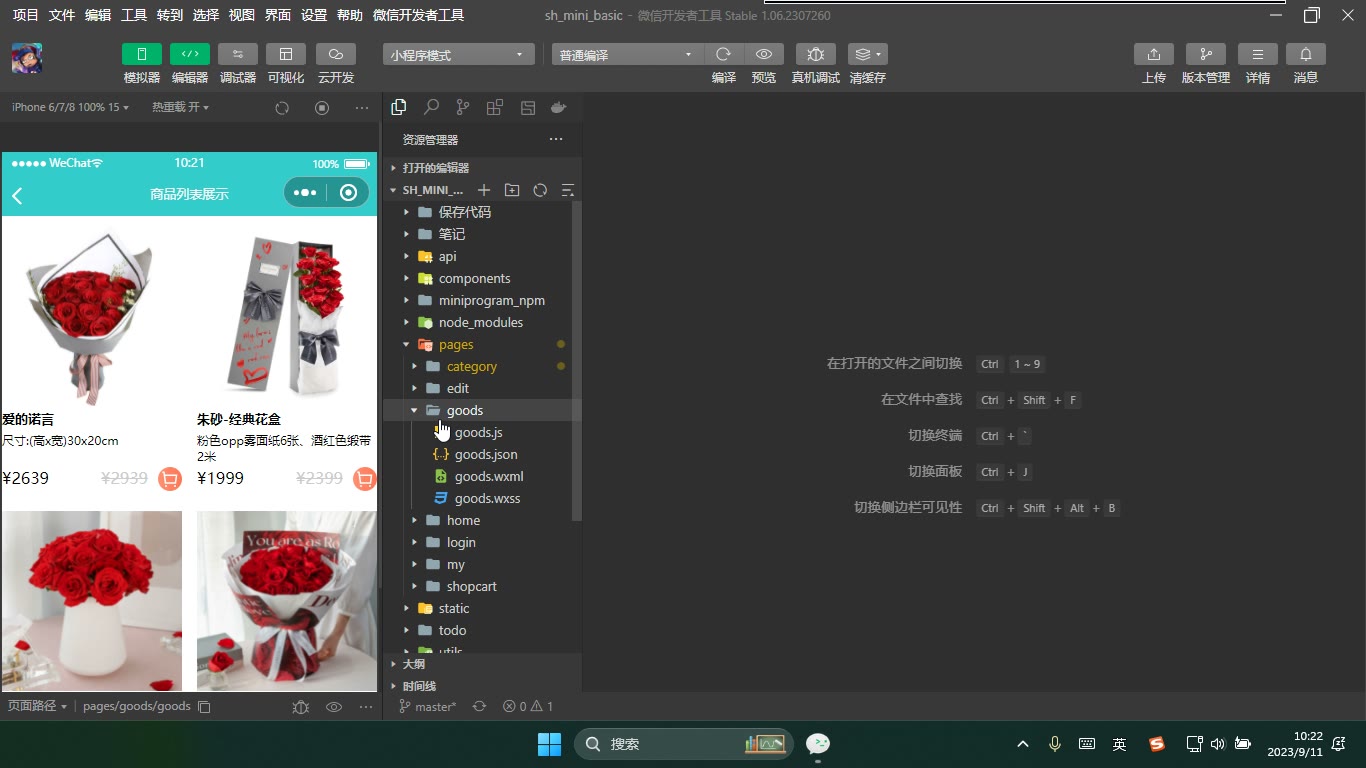Open the search icon in sidebar
Screen dimensions: 1366x768
[431, 107]
